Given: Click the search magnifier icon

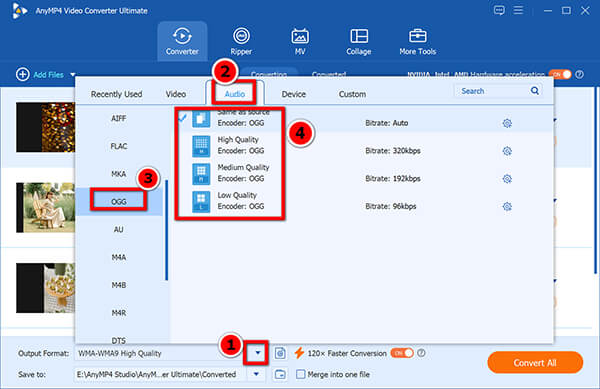Looking at the screenshot, I should point(535,91).
